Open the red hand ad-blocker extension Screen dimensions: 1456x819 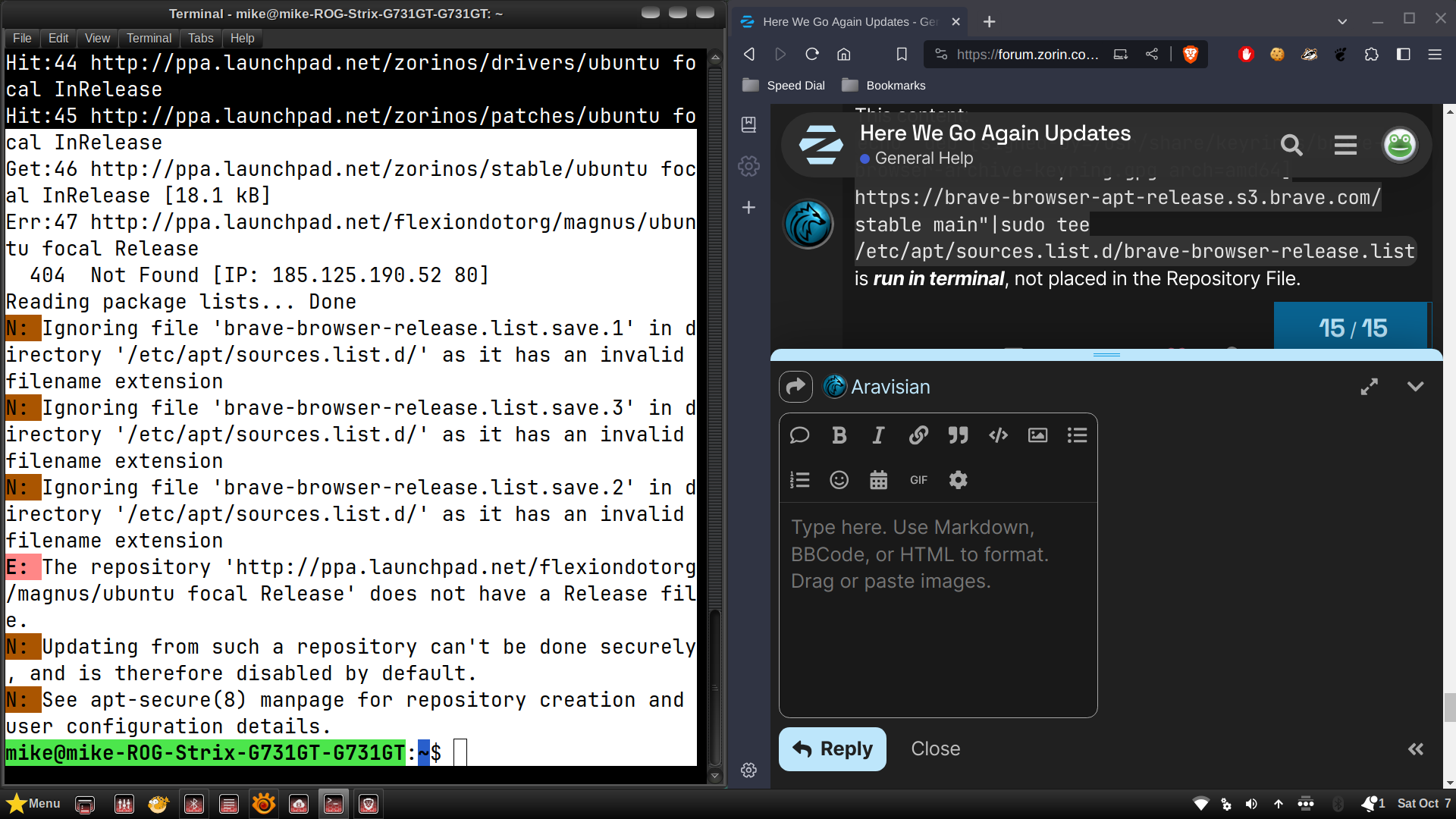pyautogui.click(x=1246, y=54)
